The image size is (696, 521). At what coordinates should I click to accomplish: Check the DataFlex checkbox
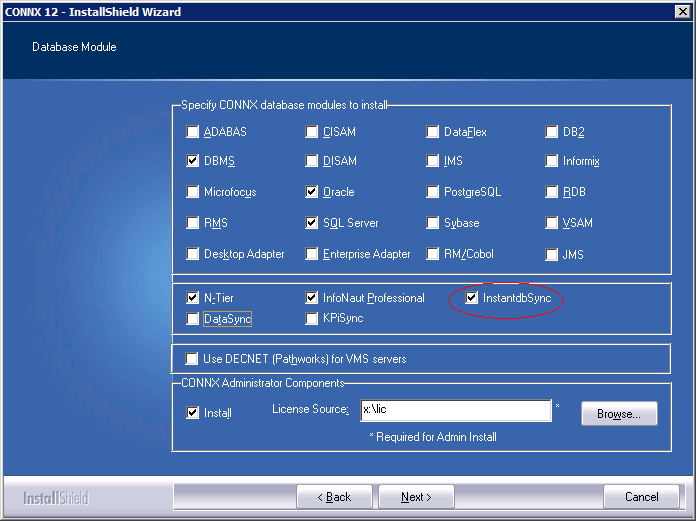[432, 132]
